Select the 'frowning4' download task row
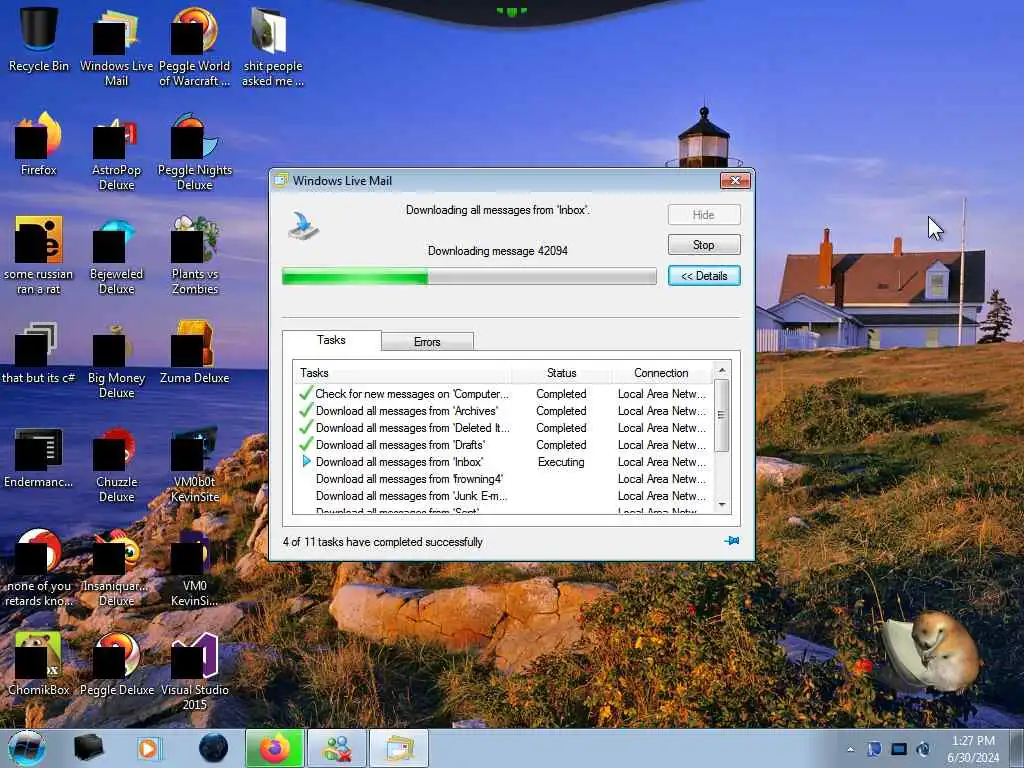This screenshot has width=1024, height=768. pos(503,479)
